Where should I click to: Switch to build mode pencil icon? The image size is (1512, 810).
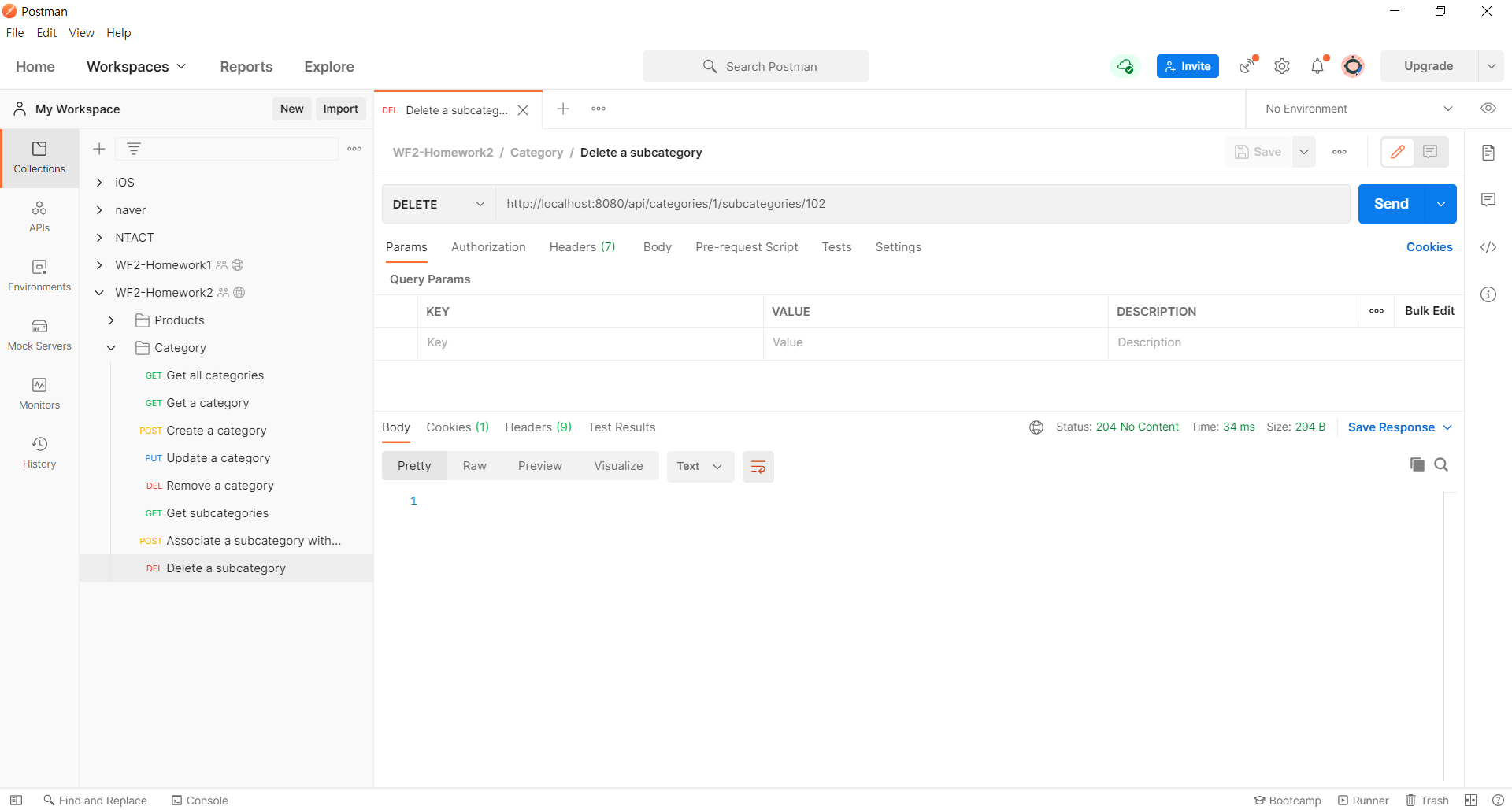tap(1398, 152)
